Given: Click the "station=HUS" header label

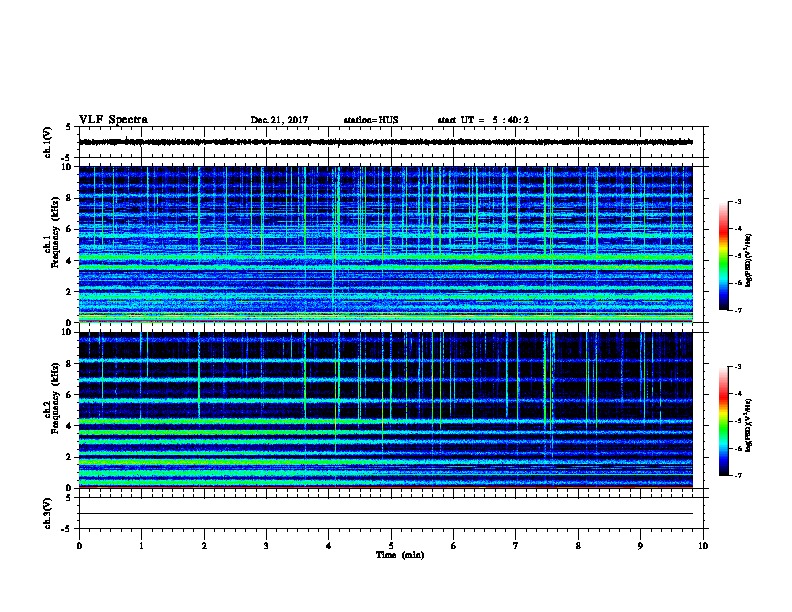Looking at the screenshot, I should point(371,120).
